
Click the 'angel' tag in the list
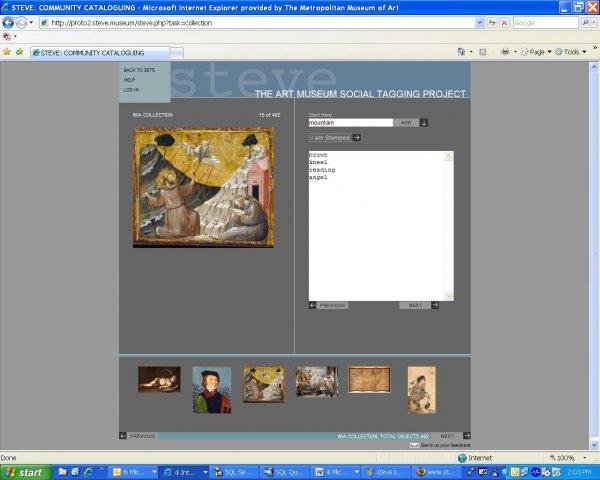click(x=318, y=178)
